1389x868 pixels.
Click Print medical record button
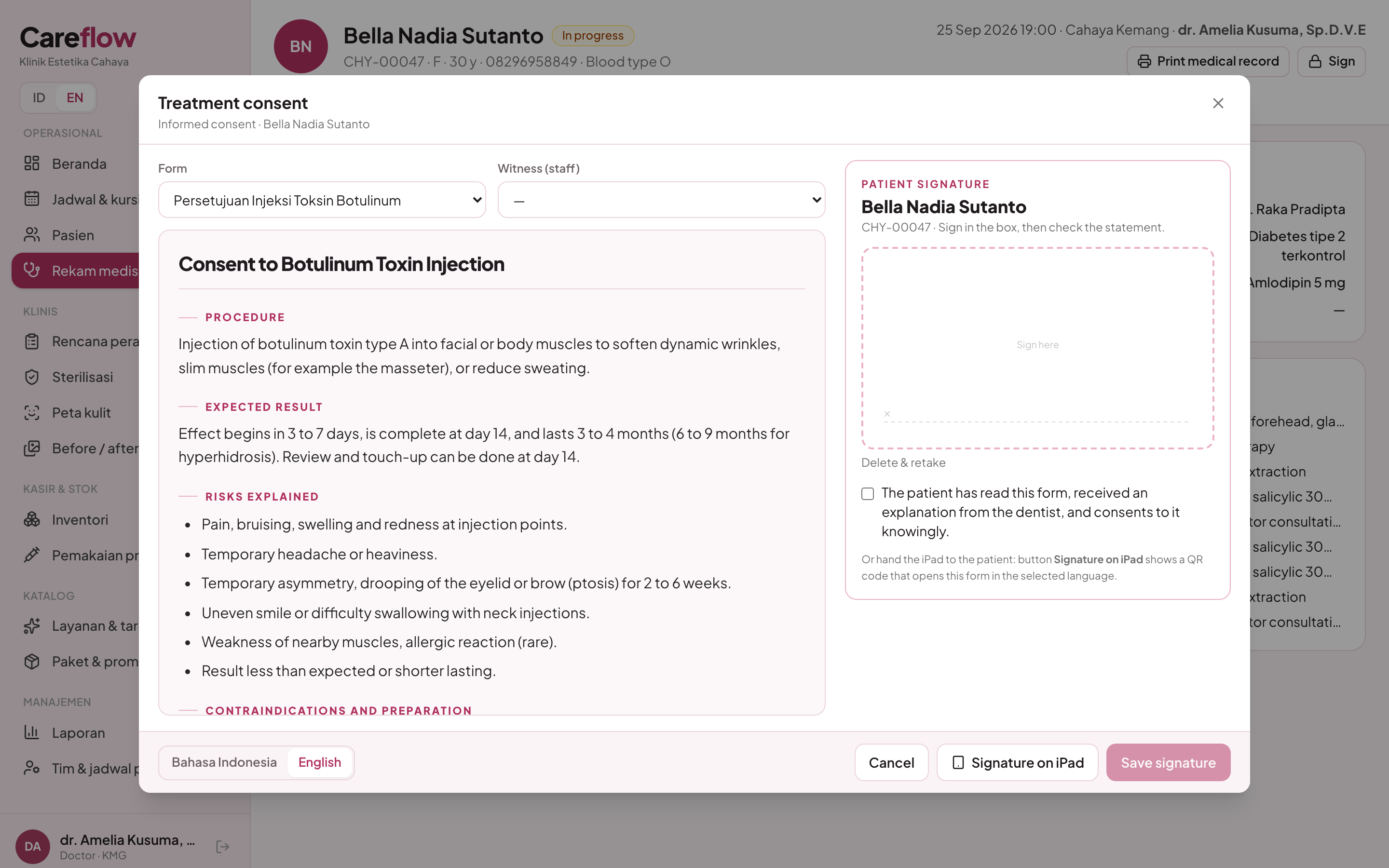click(x=1208, y=61)
